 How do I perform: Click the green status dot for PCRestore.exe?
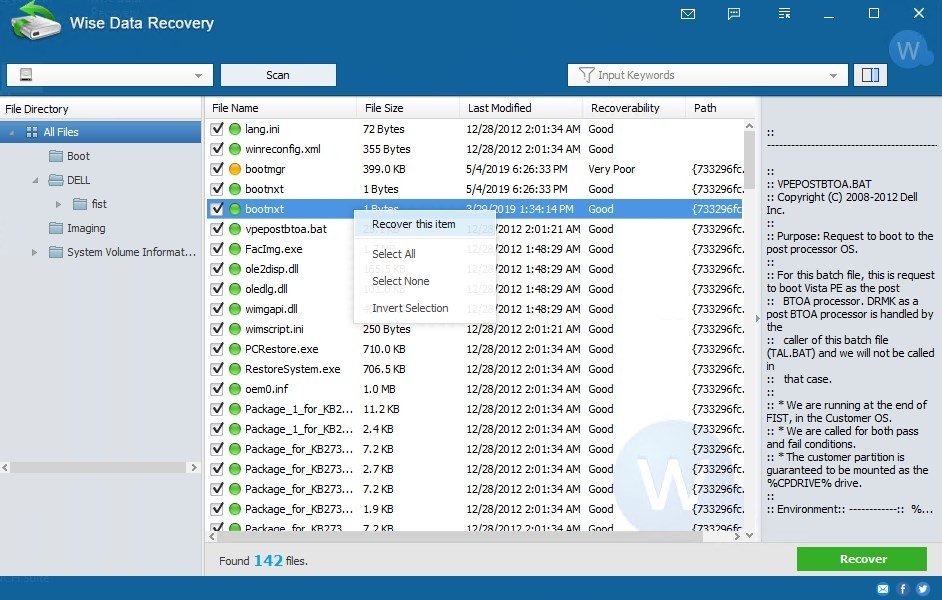235,349
